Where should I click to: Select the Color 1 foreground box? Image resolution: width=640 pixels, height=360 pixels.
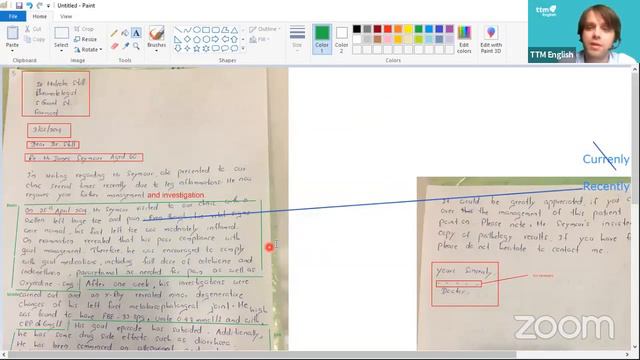[x=322, y=39]
